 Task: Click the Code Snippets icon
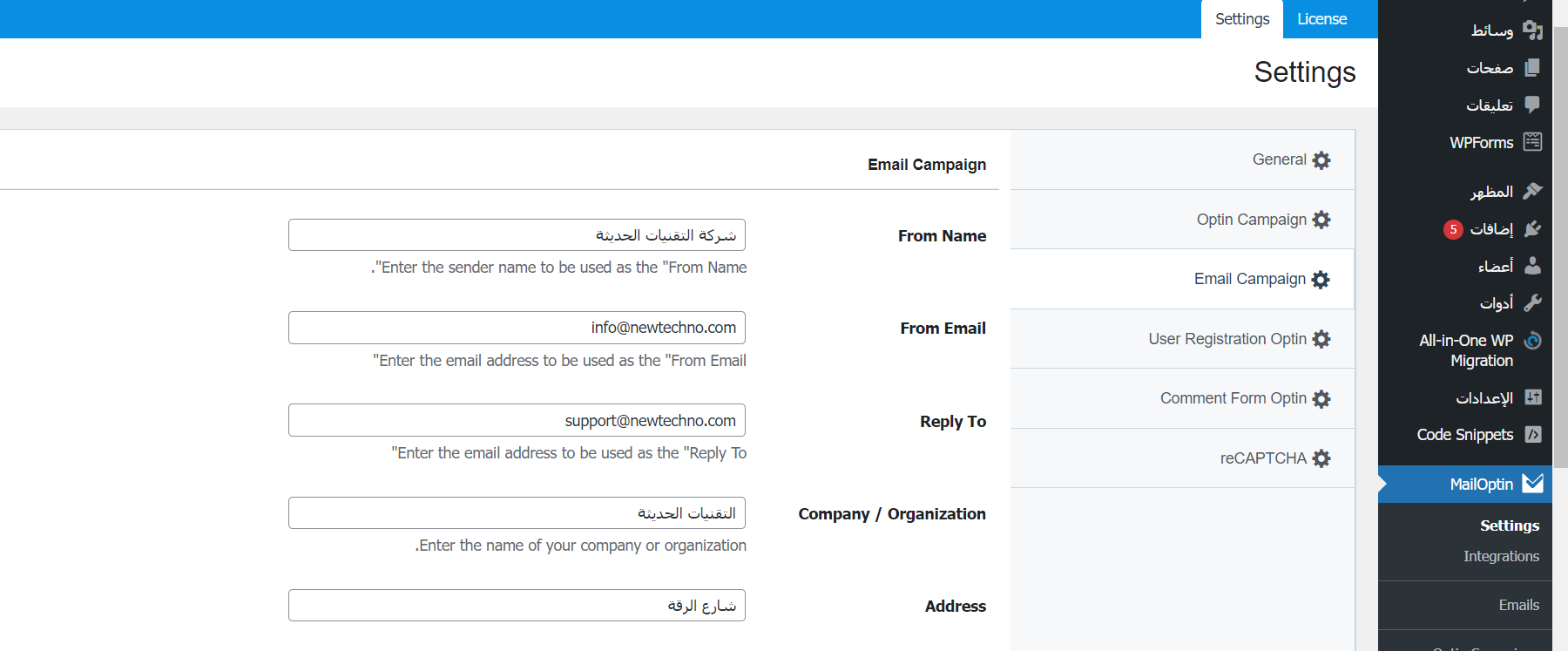[x=1532, y=434]
